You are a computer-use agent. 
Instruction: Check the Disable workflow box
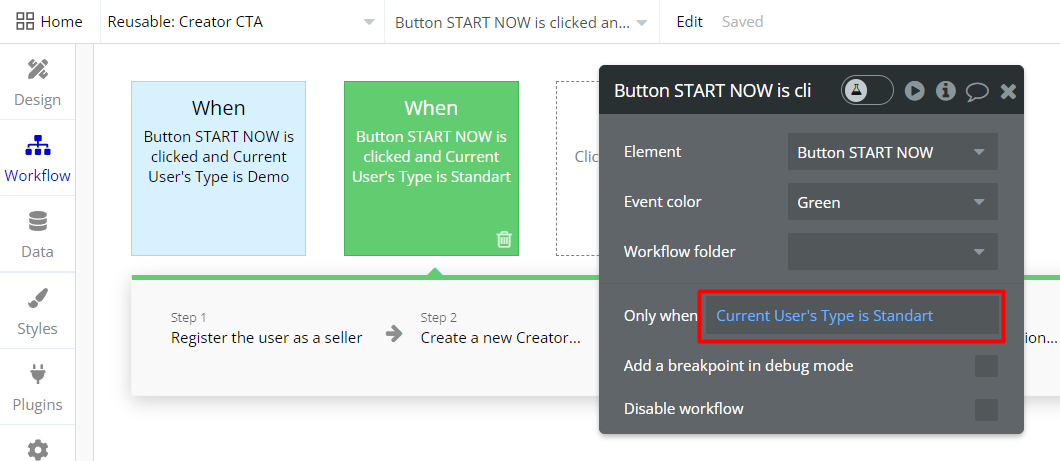point(986,409)
